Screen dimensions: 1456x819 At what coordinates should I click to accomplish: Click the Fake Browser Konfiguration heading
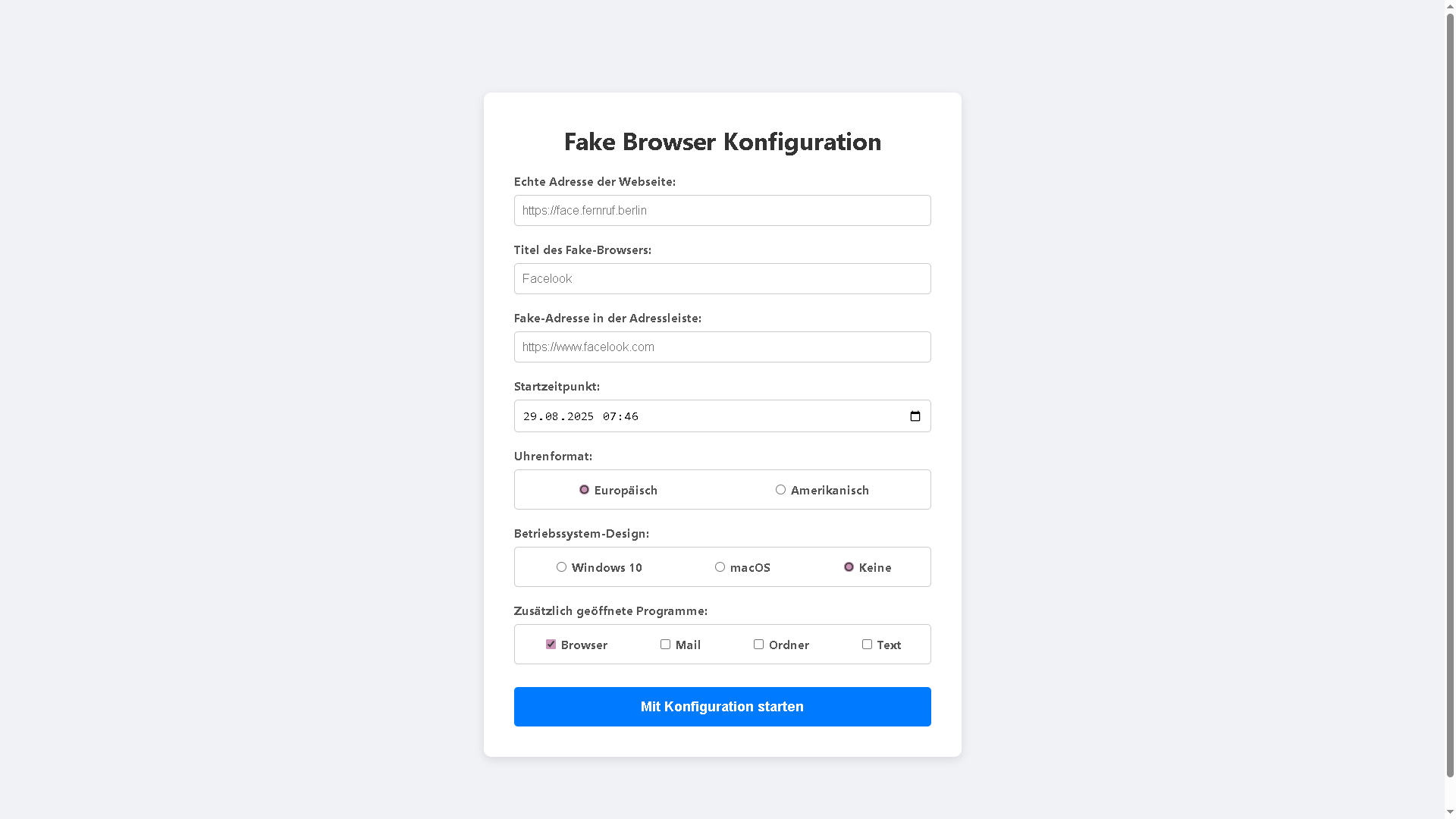click(x=722, y=142)
